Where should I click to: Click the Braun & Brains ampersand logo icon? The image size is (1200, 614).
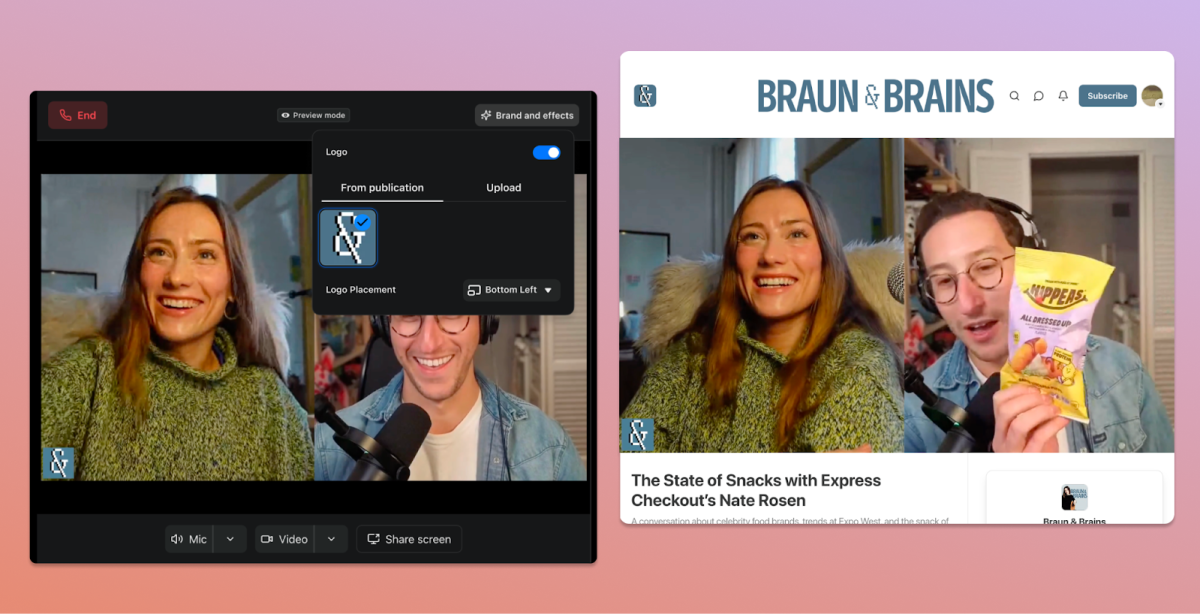tap(645, 96)
